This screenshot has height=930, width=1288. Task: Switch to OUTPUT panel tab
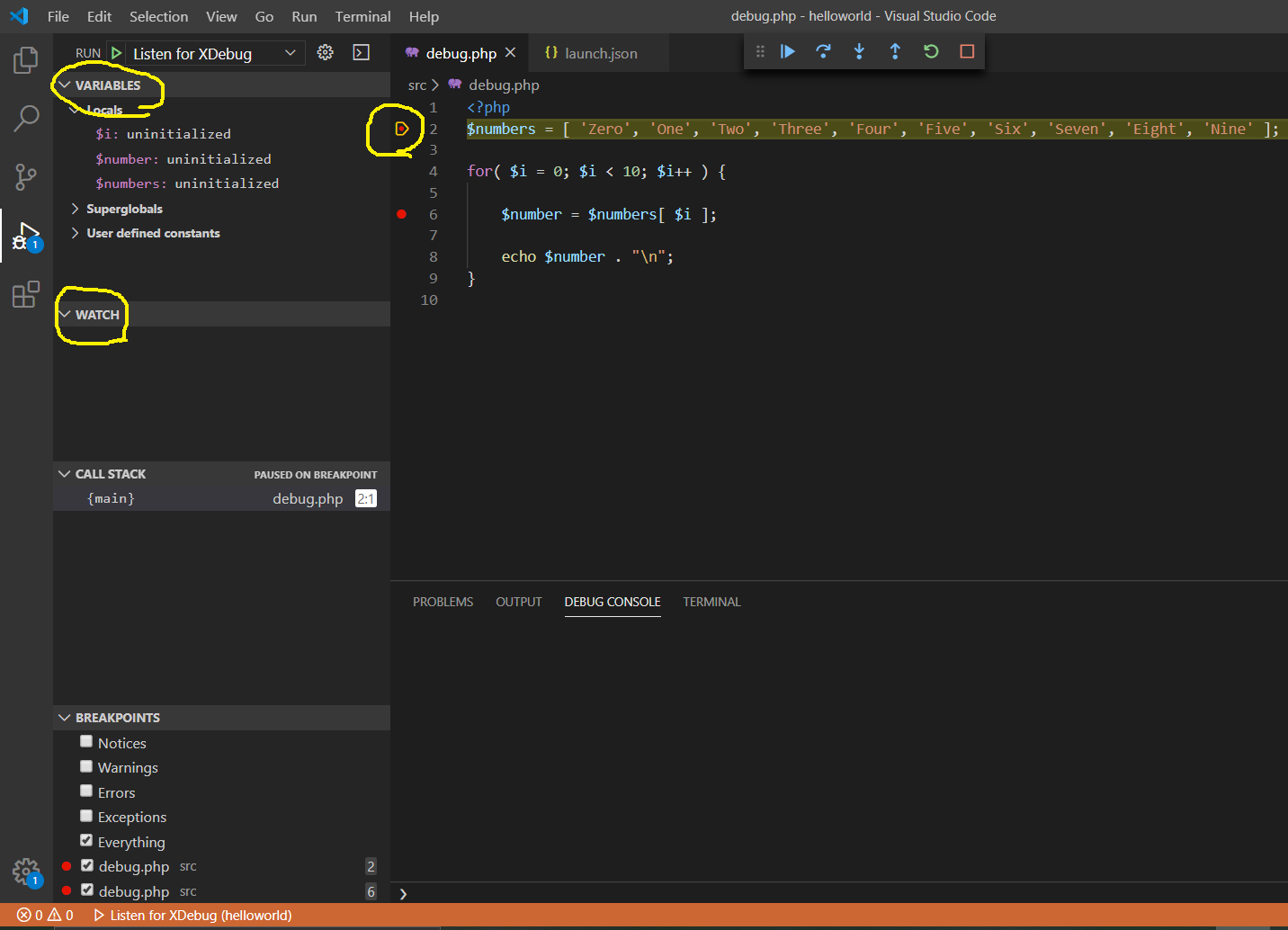tap(519, 602)
